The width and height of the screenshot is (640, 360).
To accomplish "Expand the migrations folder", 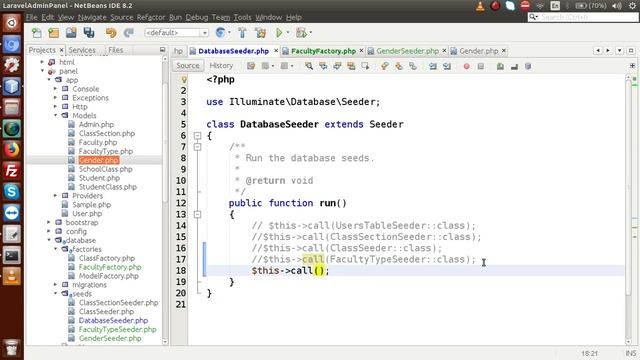I will (x=55, y=284).
